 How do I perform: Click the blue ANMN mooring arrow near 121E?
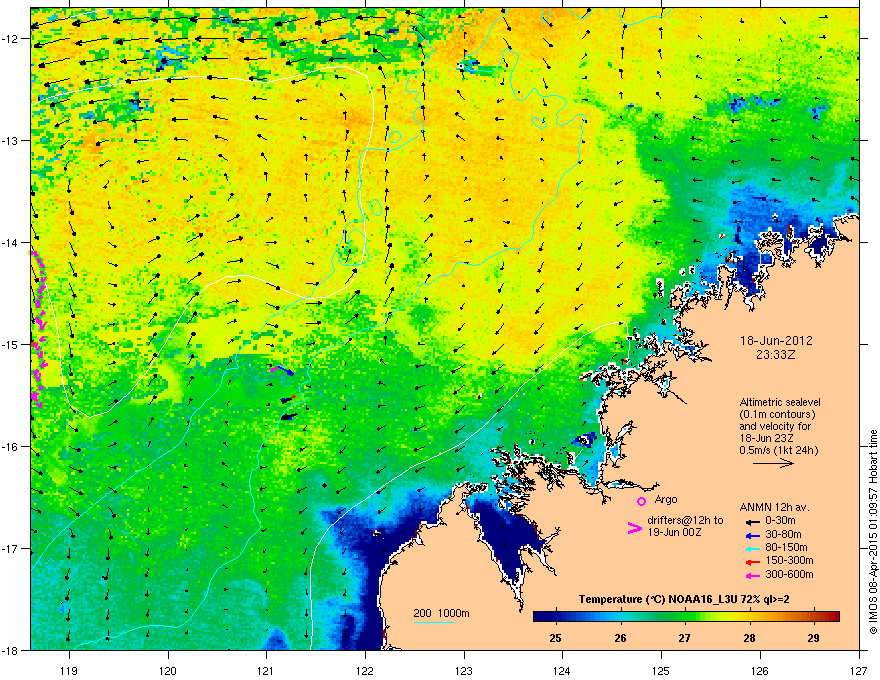(286, 371)
